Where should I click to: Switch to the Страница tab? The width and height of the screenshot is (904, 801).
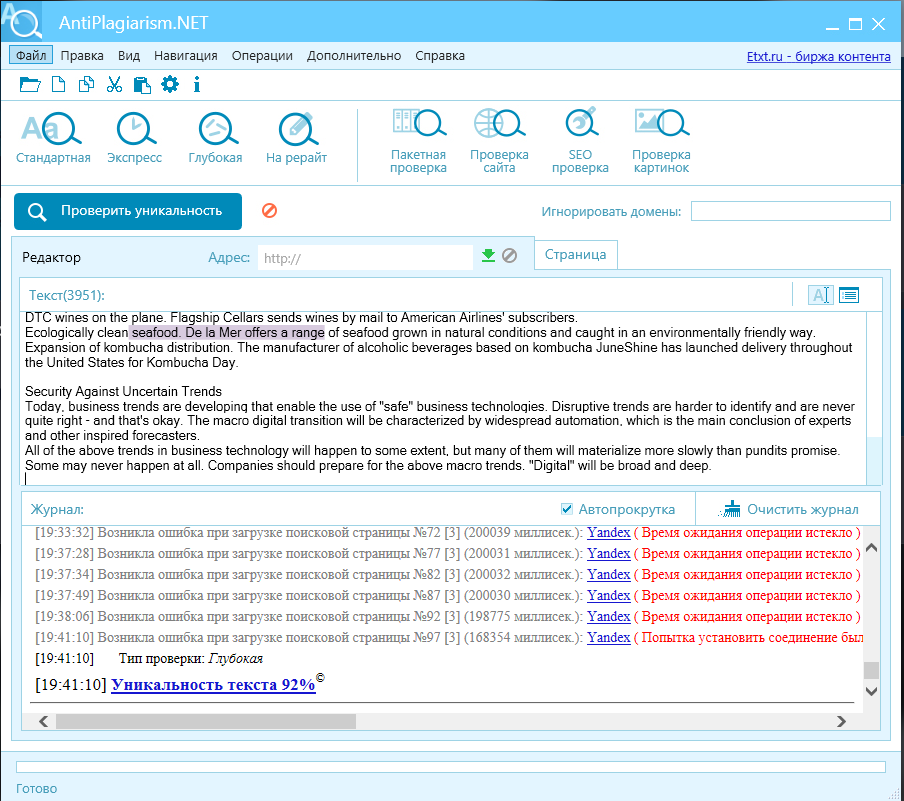(x=575, y=255)
